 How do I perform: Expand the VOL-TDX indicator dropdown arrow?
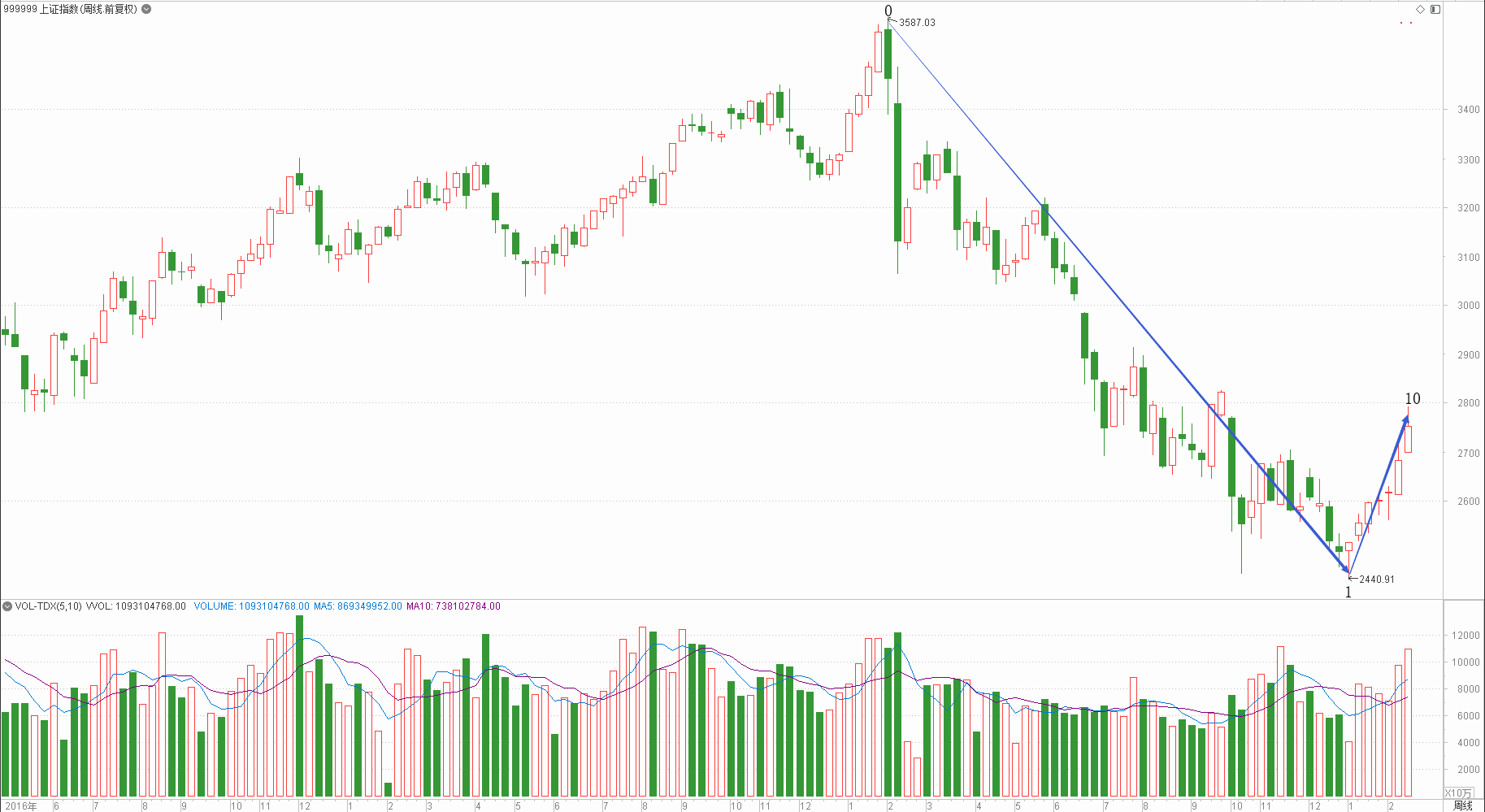[x=7, y=606]
